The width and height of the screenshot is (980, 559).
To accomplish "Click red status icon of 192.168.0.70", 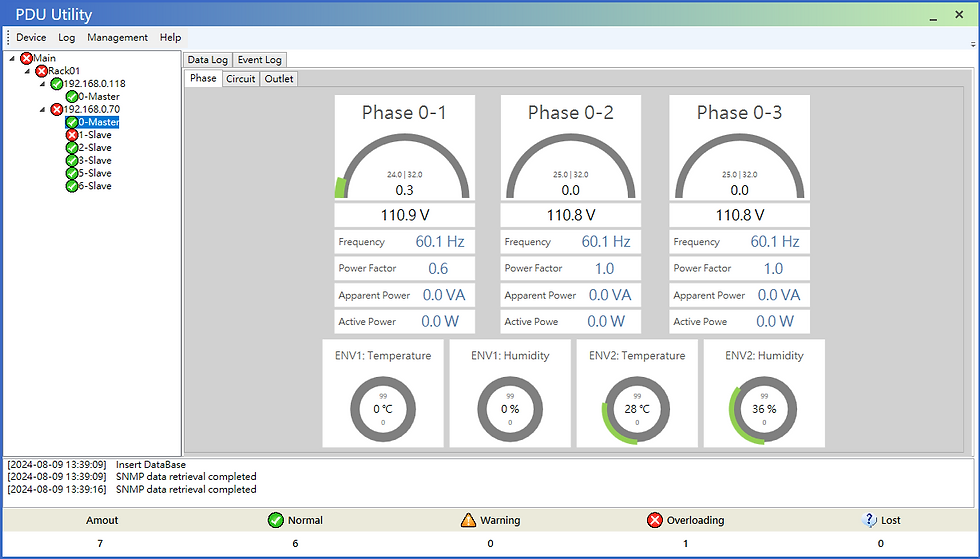I will coord(56,109).
